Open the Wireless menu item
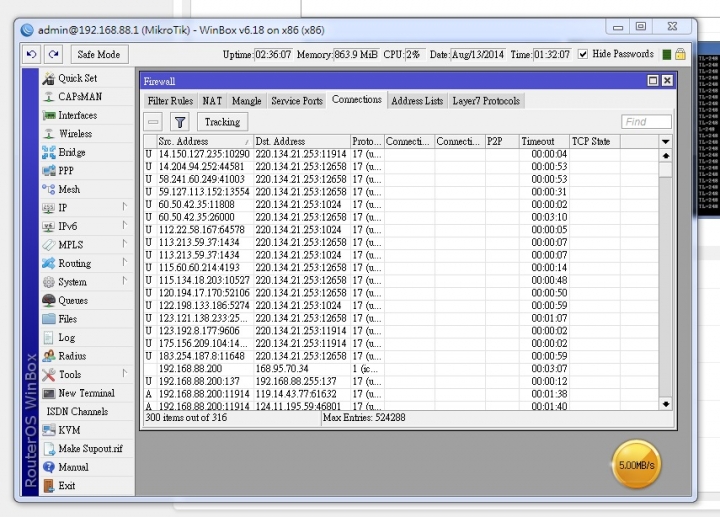720x517 pixels. point(75,134)
